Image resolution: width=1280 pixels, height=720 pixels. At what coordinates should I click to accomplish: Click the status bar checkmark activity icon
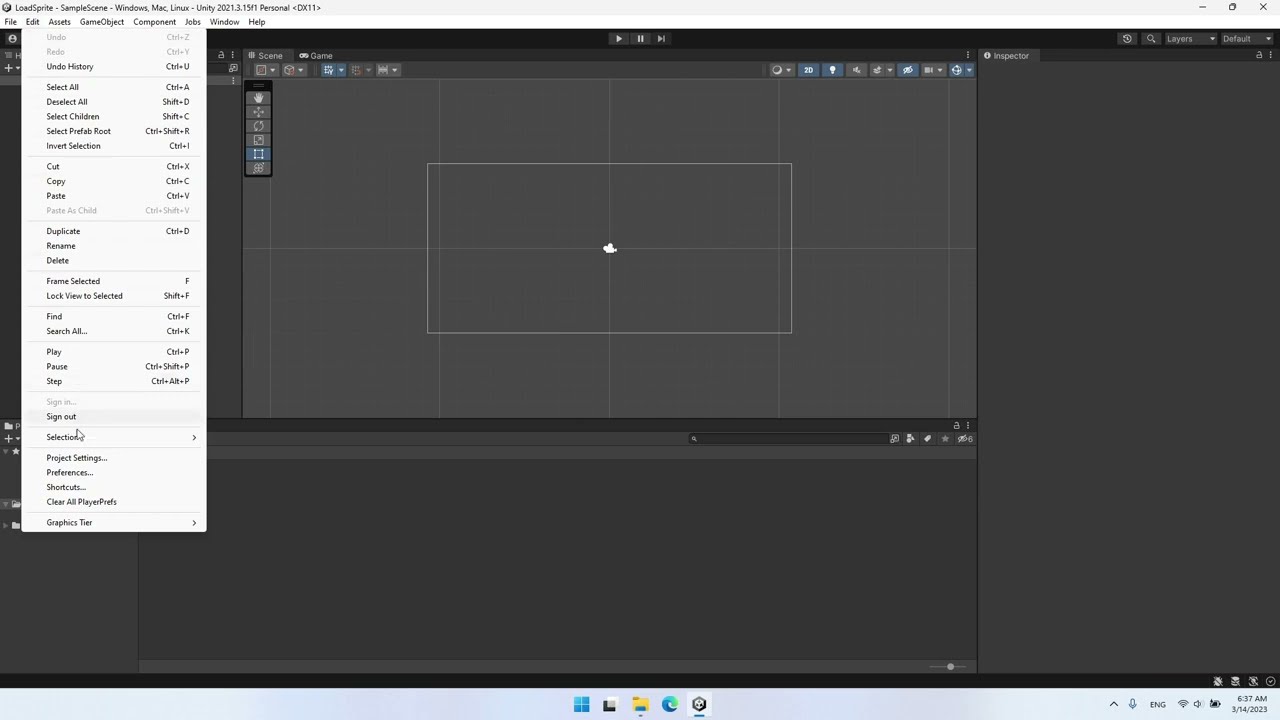[1270, 682]
